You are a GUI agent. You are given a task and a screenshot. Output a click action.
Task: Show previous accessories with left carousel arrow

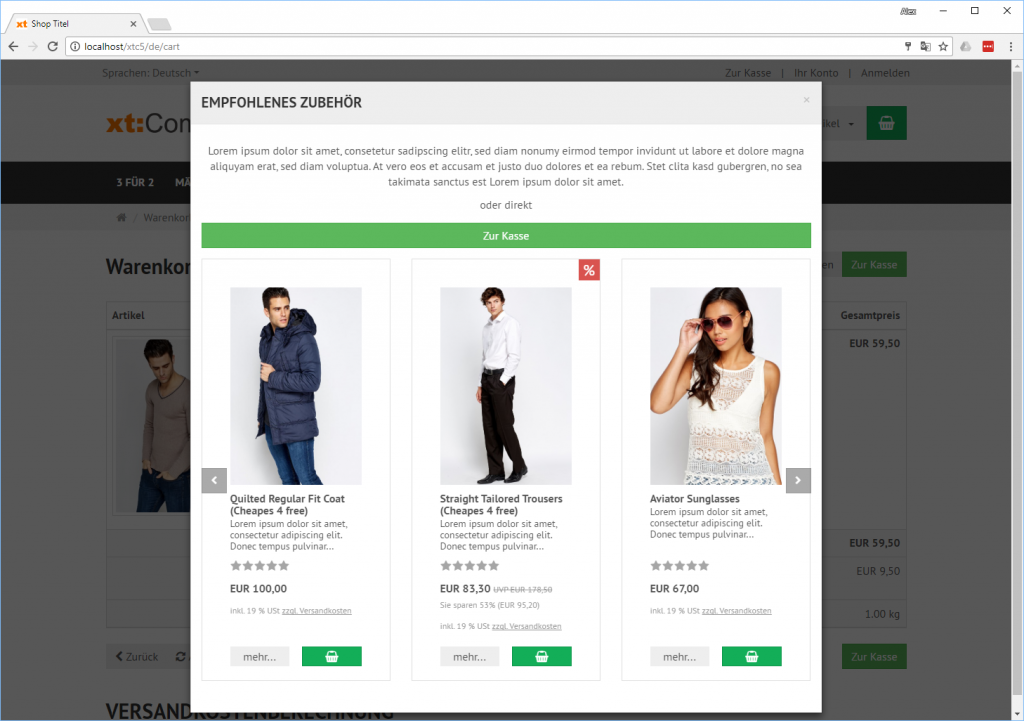[214, 480]
